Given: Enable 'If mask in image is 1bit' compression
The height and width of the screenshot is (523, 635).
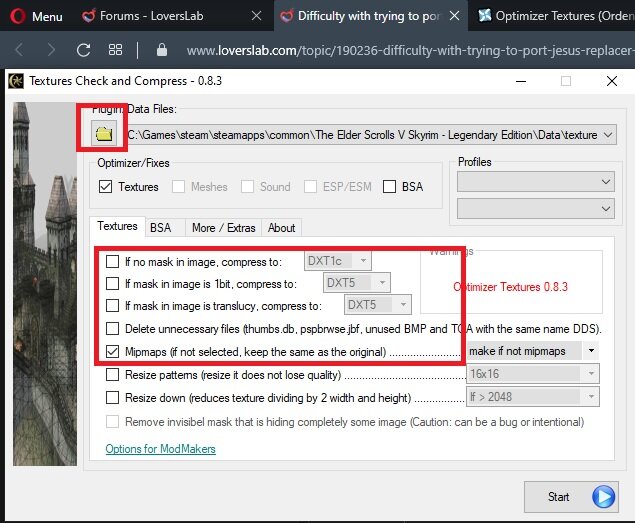Looking at the screenshot, I should click(x=112, y=283).
